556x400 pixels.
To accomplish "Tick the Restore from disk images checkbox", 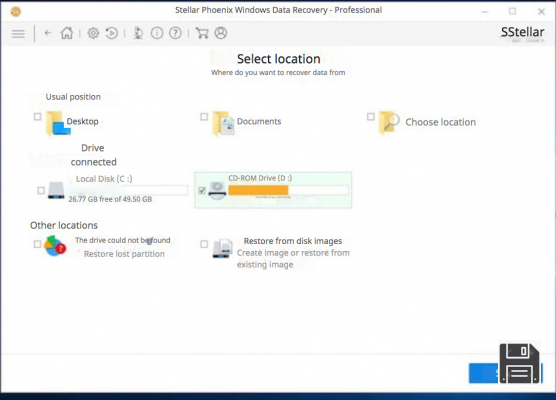I will point(204,244).
